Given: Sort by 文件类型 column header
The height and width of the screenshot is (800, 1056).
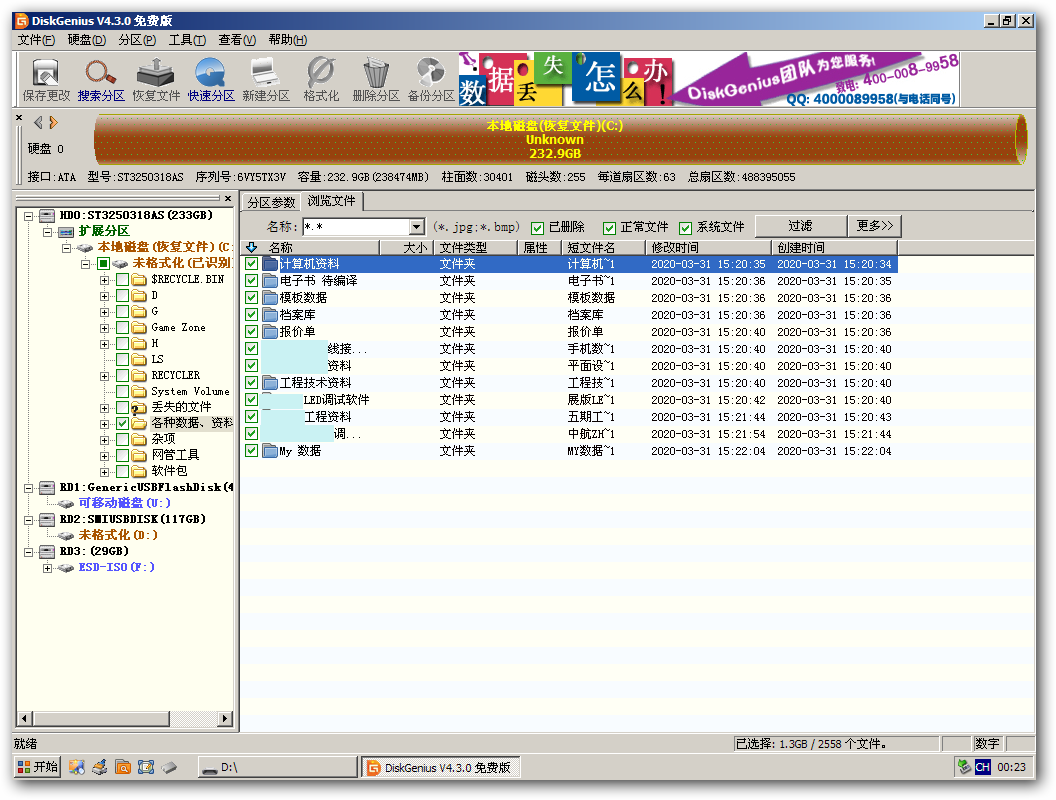Looking at the screenshot, I should point(475,247).
